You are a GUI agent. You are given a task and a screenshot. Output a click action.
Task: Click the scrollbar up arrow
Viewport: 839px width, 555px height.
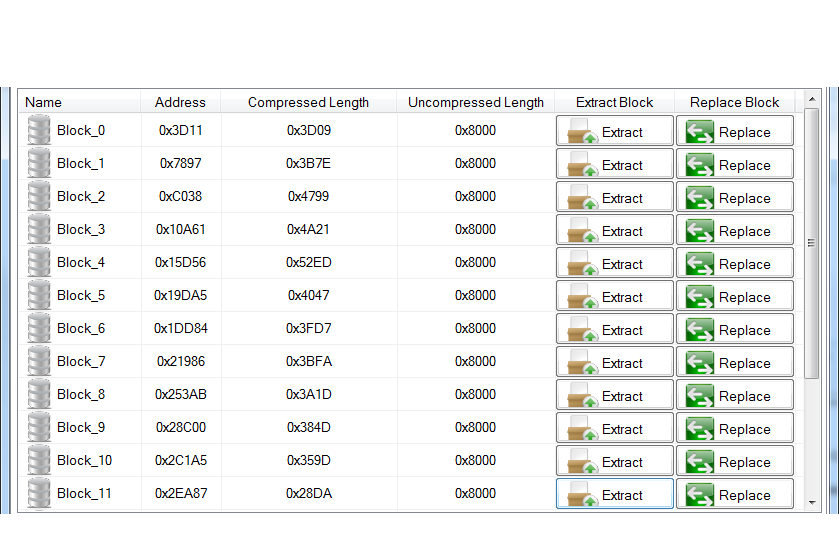coord(812,100)
